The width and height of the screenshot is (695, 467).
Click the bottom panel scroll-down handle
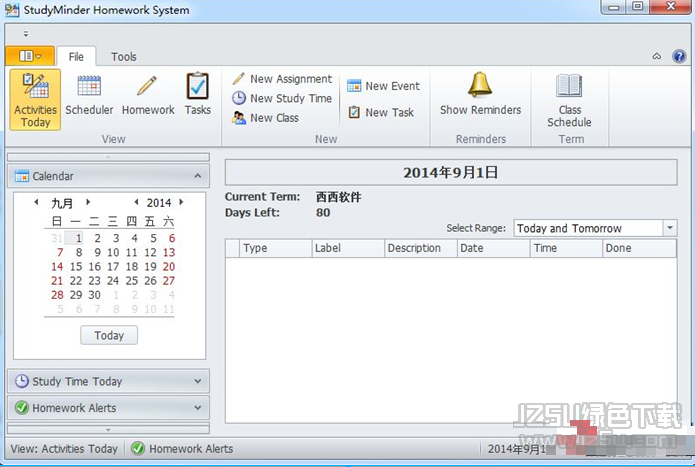pyautogui.click(x=108, y=429)
